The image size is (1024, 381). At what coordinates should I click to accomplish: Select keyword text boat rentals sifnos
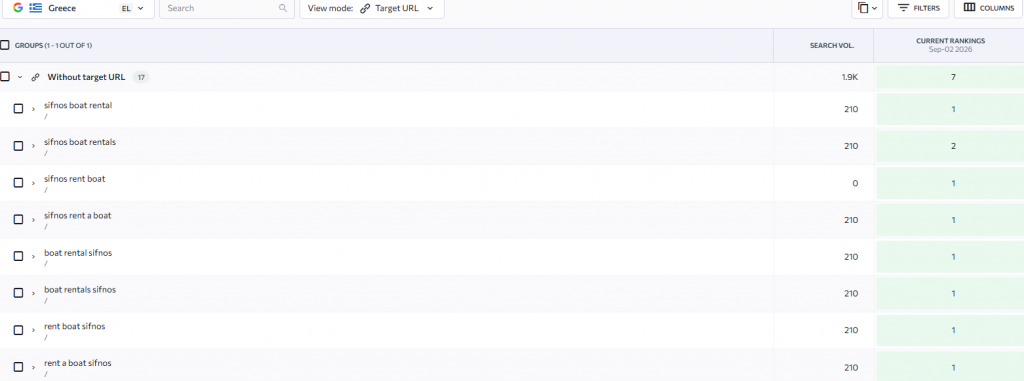[x=80, y=289]
